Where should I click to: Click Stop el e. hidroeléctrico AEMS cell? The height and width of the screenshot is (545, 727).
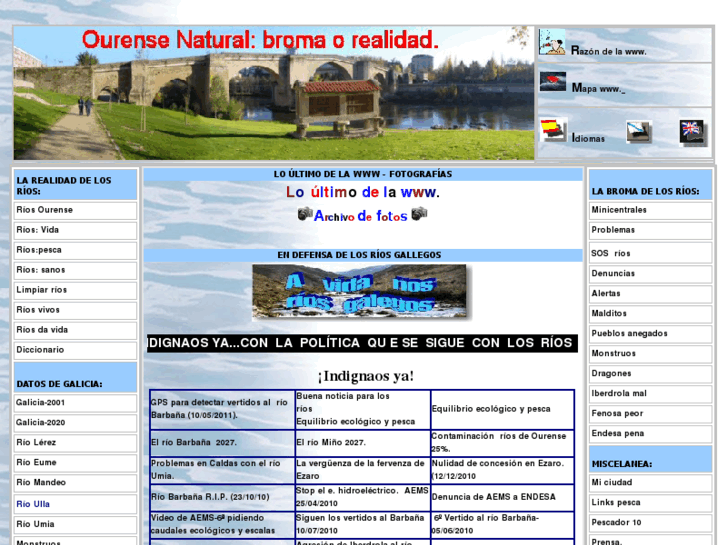[363, 497]
